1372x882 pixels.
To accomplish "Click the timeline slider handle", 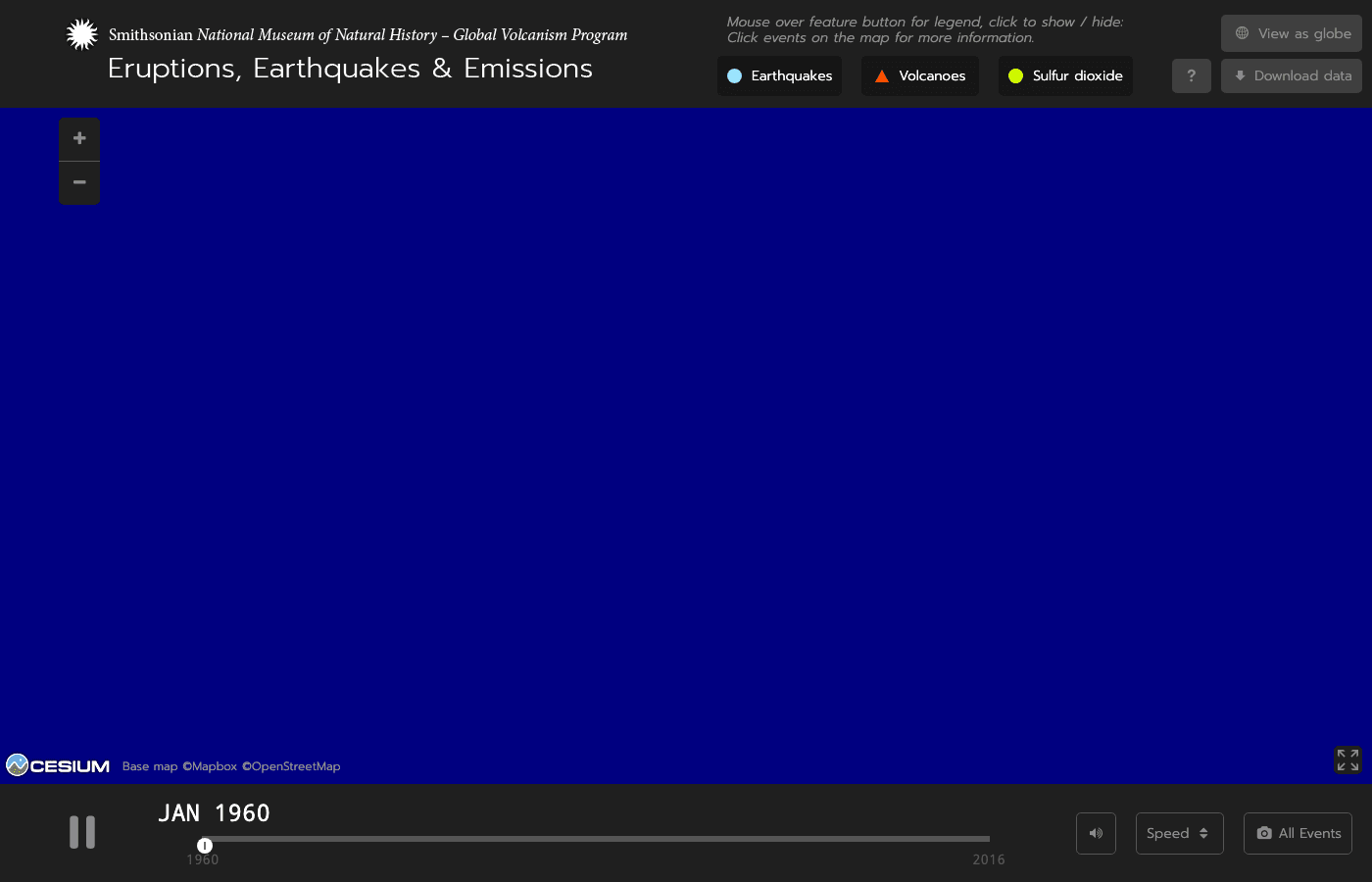I will point(205,845).
